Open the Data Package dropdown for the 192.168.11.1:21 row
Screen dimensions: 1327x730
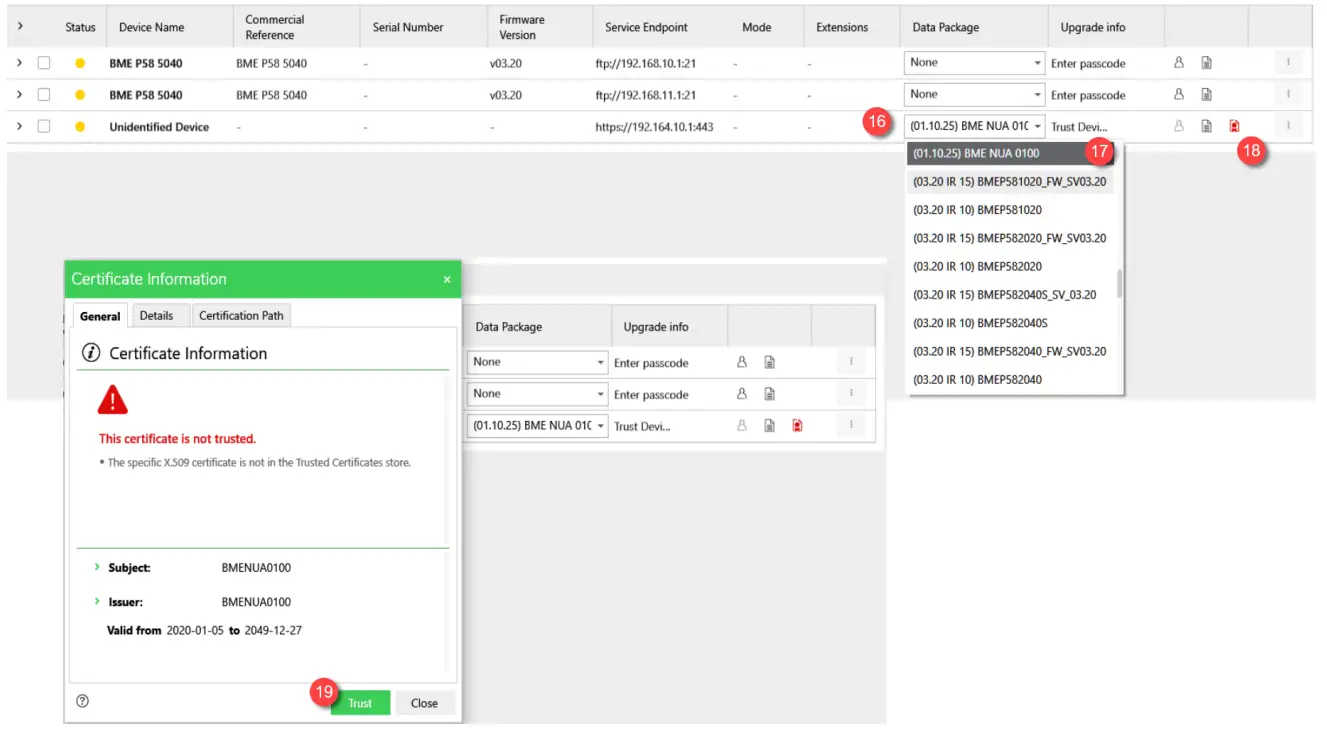[975, 95]
